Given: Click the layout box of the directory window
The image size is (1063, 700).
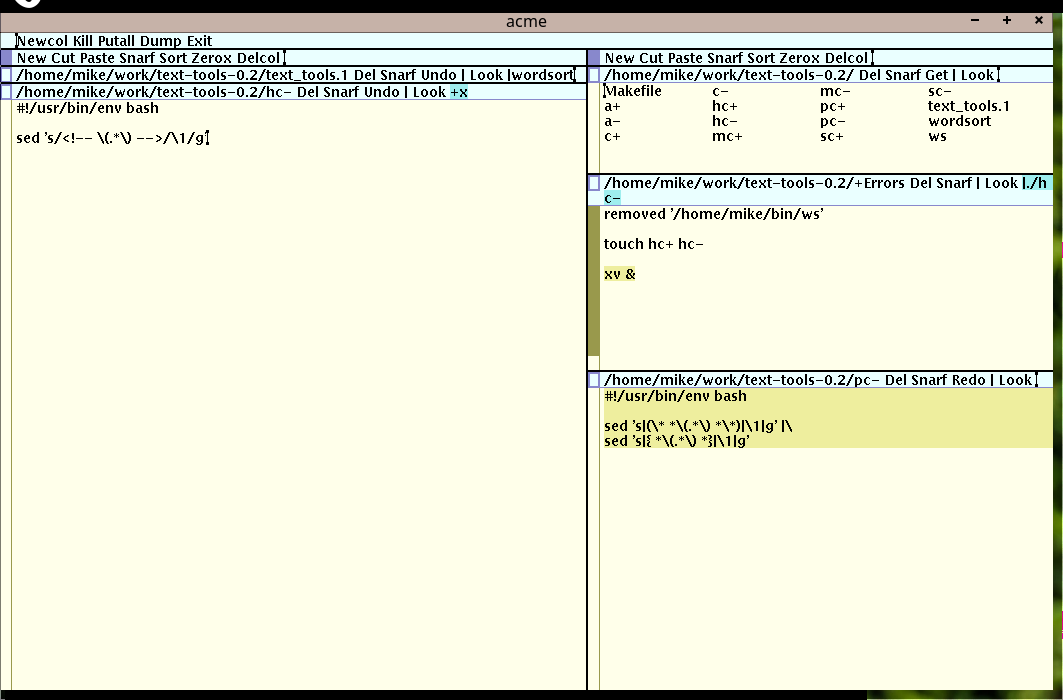Looking at the screenshot, I should 594,75.
